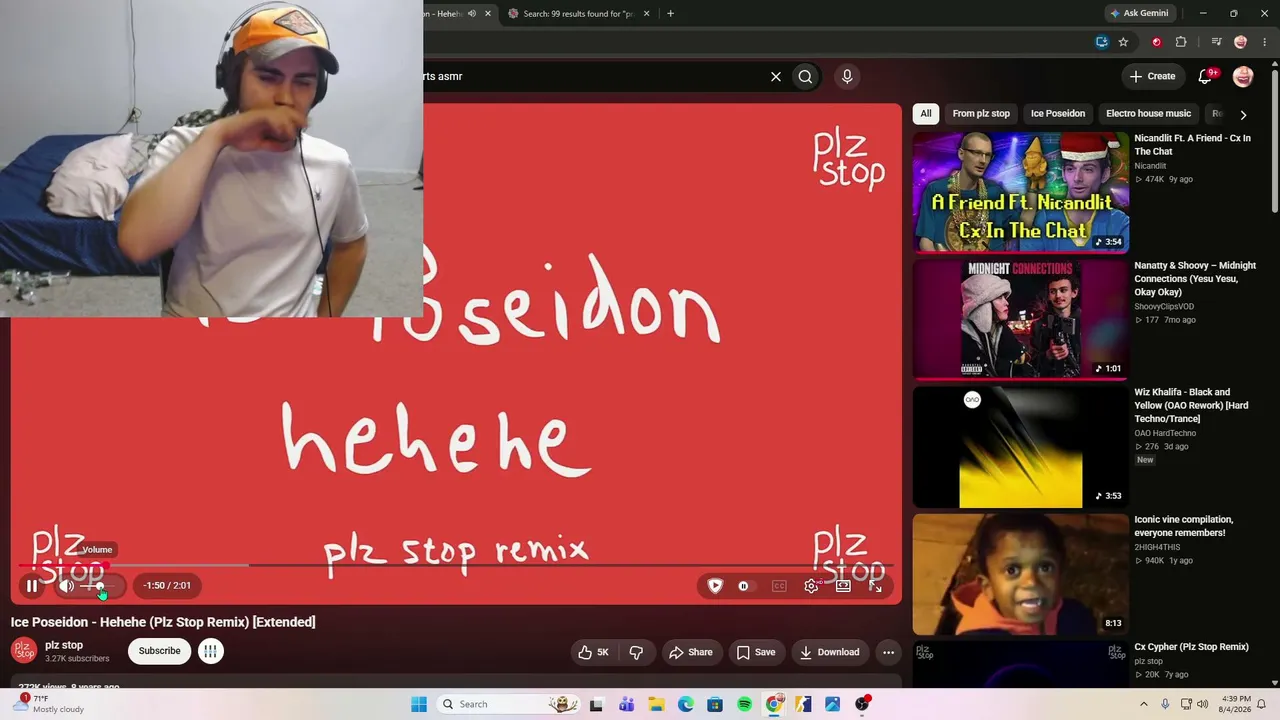Click the Windows taskbar search box
This screenshot has height=720, width=1280.
pyautogui.click(x=509, y=704)
